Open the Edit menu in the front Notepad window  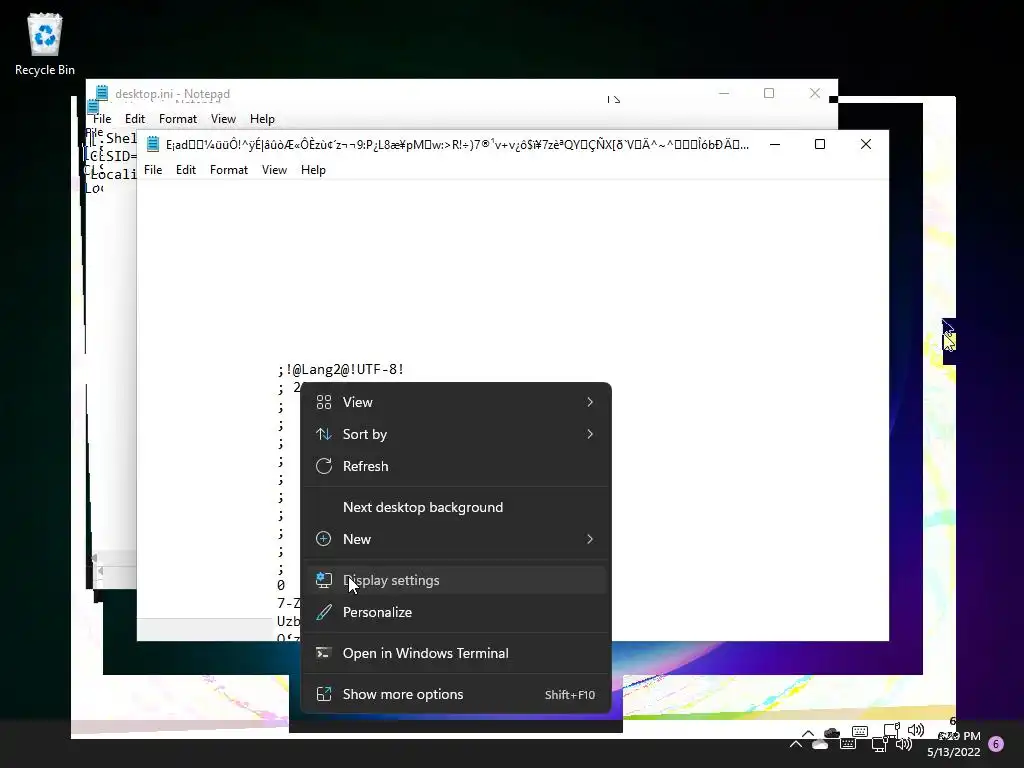click(x=185, y=170)
